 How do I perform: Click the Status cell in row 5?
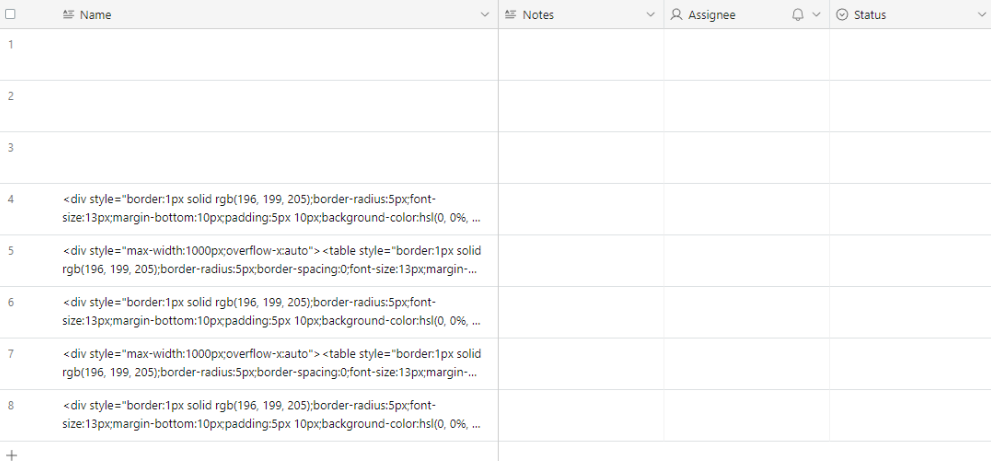(x=910, y=261)
